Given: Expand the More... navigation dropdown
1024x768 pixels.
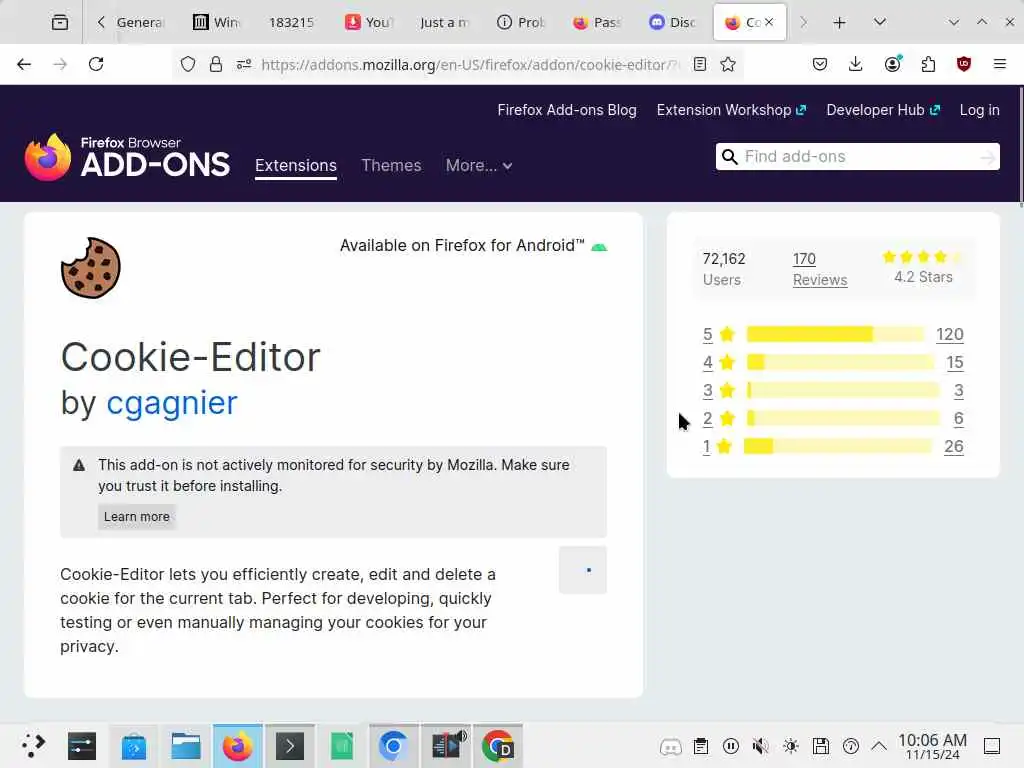Looking at the screenshot, I should pos(479,165).
